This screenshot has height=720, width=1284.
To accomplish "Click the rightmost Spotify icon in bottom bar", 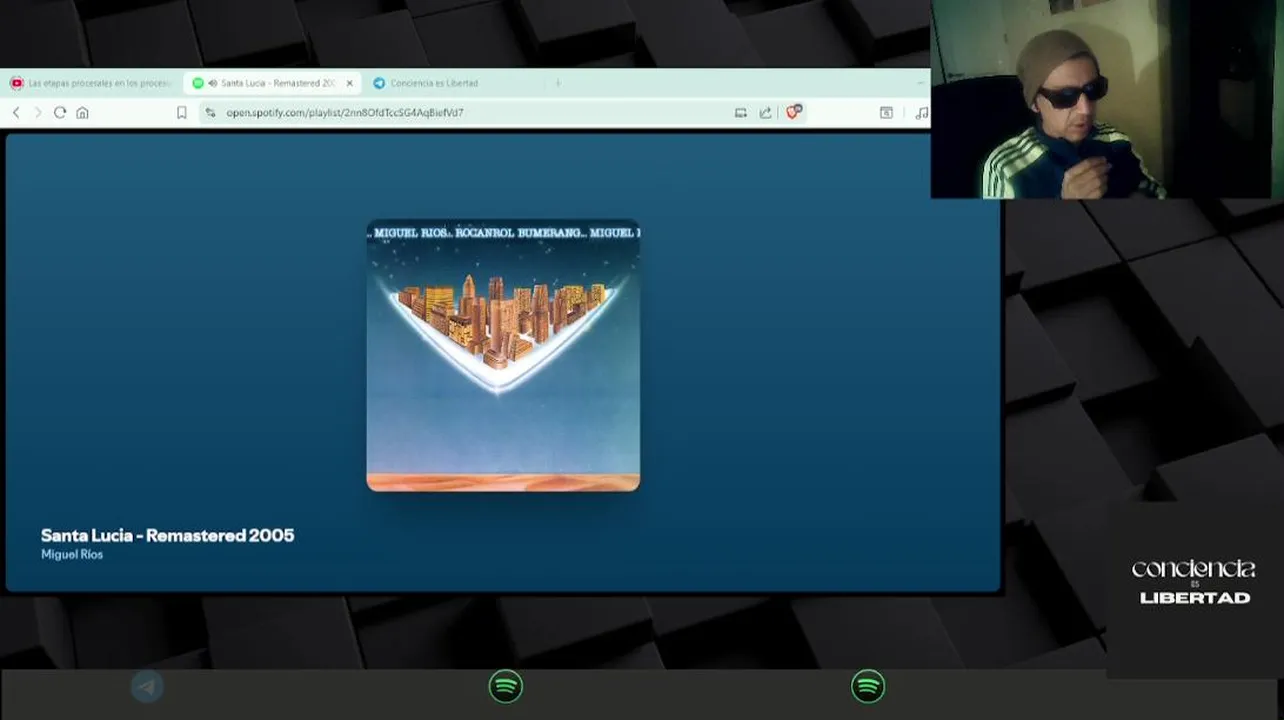I will (x=868, y=686).
